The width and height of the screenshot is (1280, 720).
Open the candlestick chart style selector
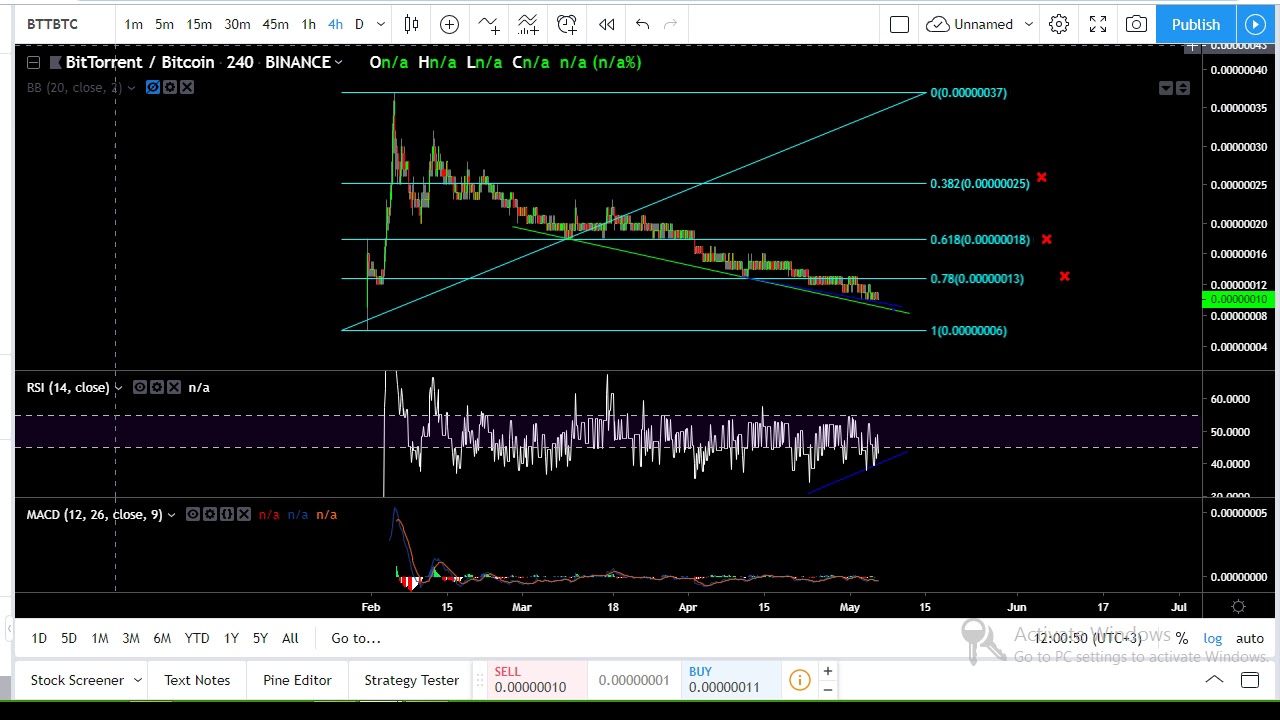(x=411, y=24)
